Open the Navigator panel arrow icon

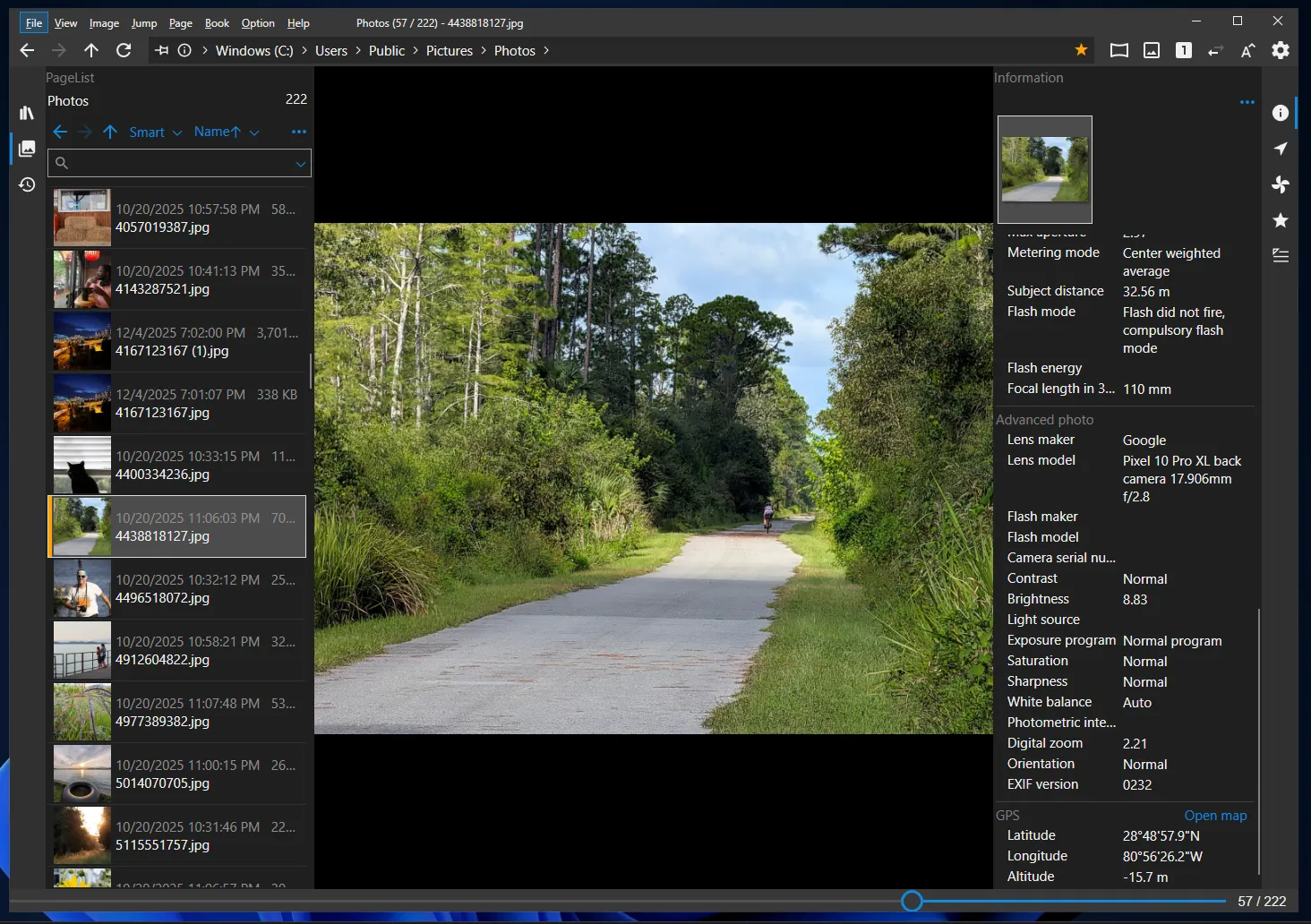pos(1281,149)
